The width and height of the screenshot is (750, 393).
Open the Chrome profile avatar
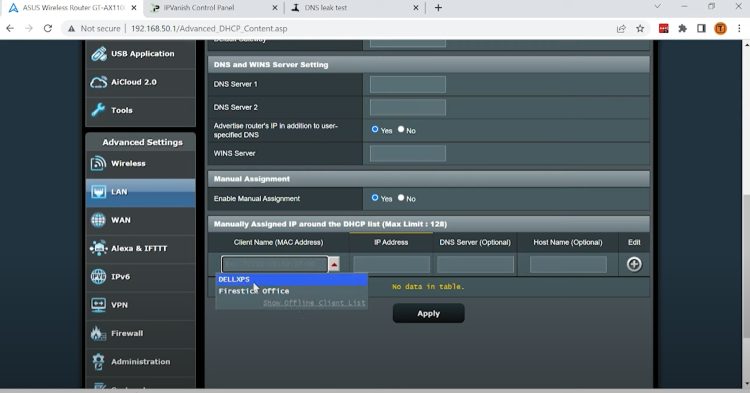coord(720,29)
